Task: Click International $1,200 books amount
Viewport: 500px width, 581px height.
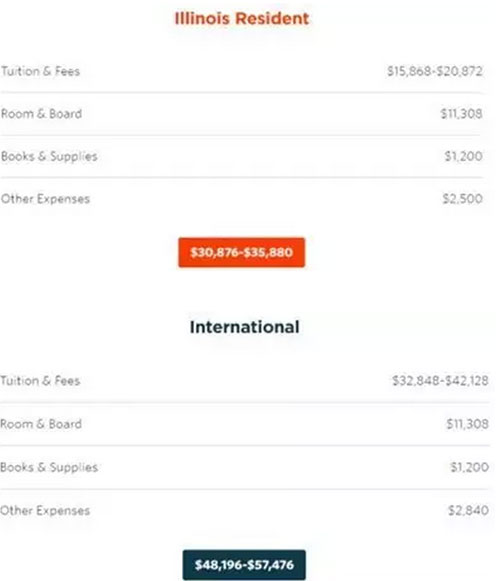Action: 469,467
